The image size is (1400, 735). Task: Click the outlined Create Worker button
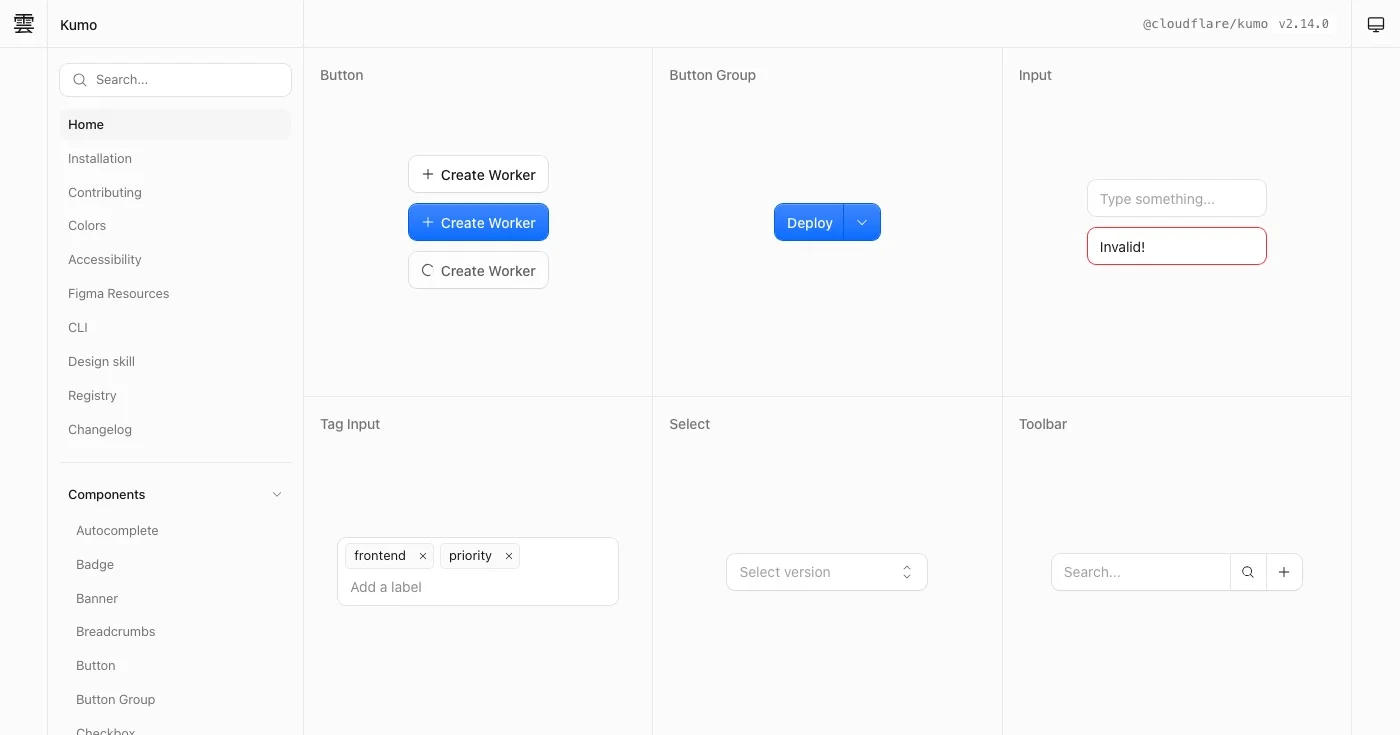pos(478,174)
